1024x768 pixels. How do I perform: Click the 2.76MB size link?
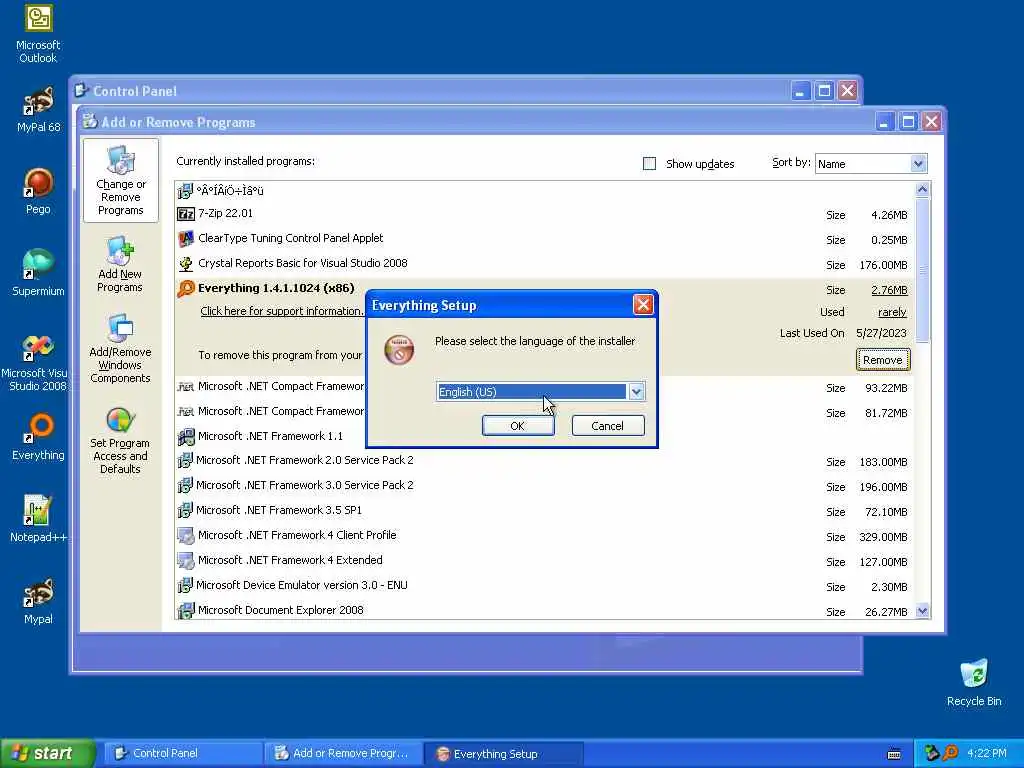[889, 290]
